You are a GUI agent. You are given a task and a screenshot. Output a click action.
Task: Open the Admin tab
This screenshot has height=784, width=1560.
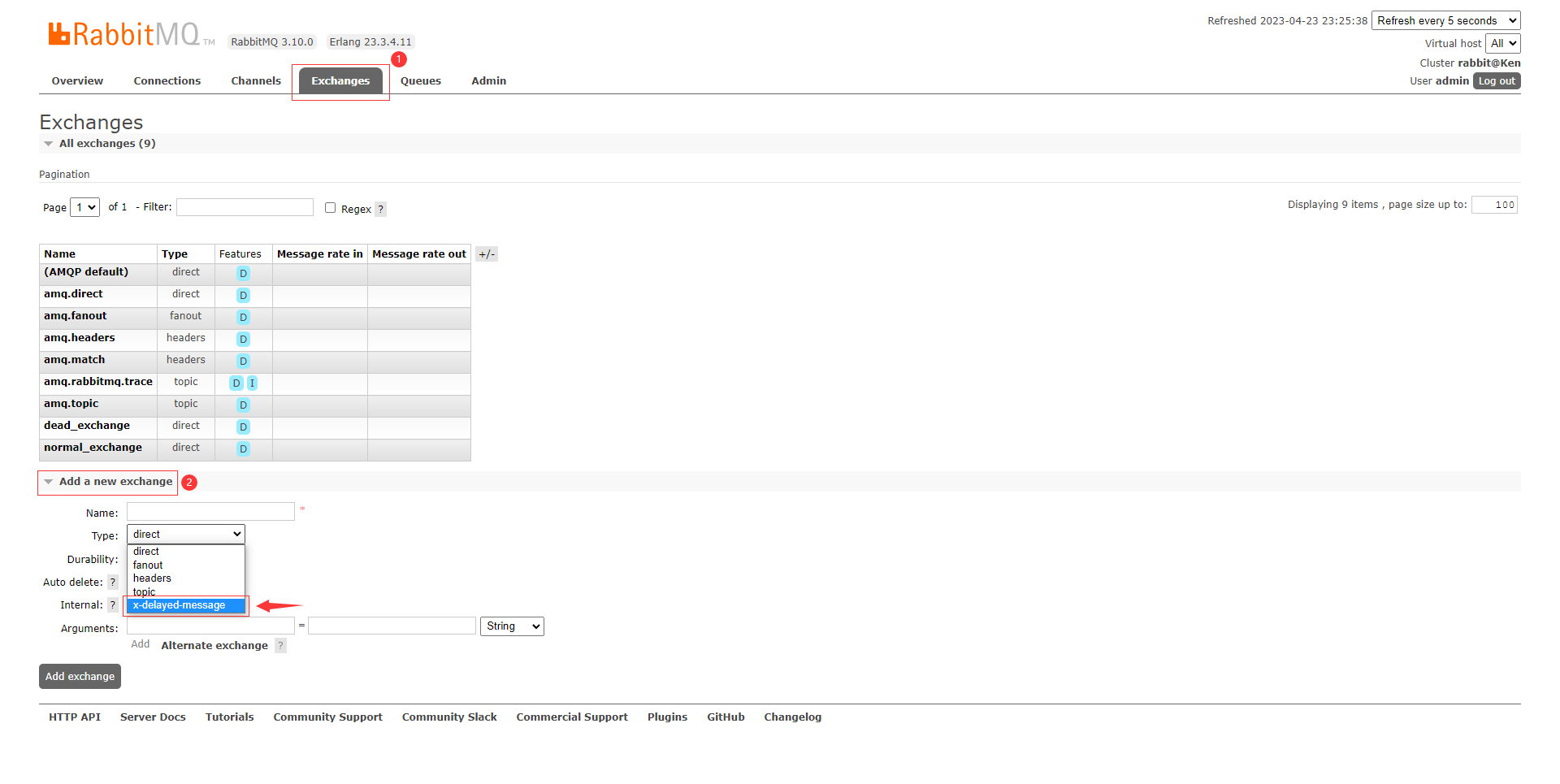pos(489,81)
